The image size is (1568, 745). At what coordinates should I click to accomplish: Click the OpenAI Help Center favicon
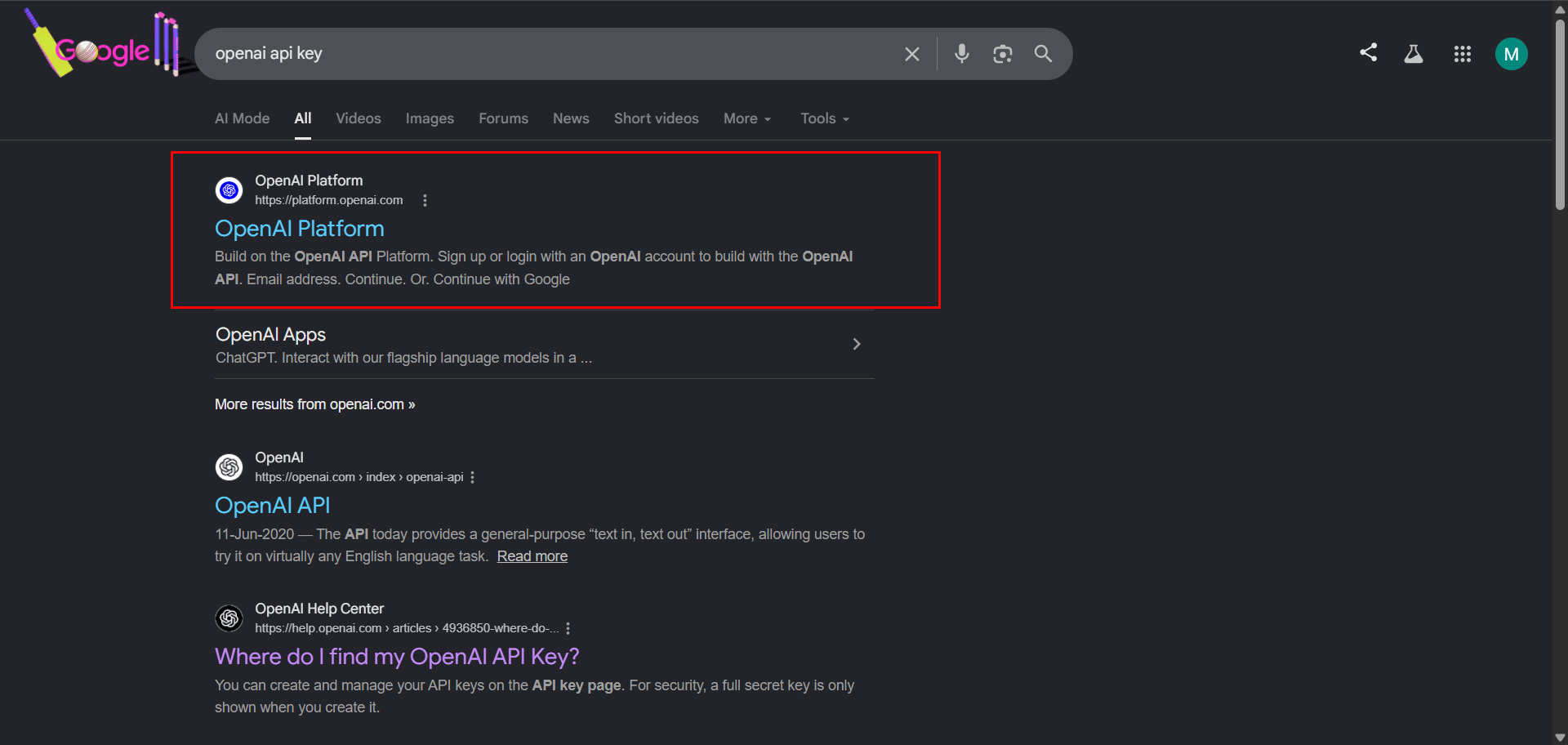coord(229,618)
